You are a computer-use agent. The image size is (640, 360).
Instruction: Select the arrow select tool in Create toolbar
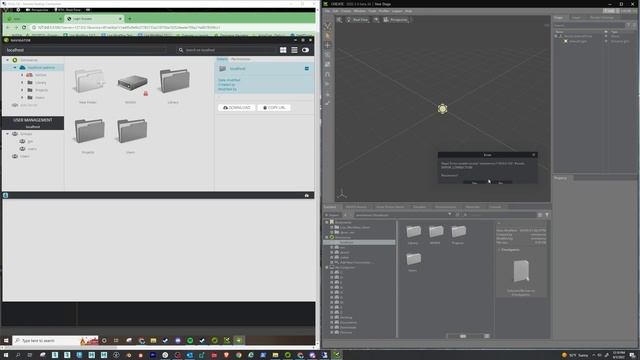pyautogui.click(x=327, y=36)
